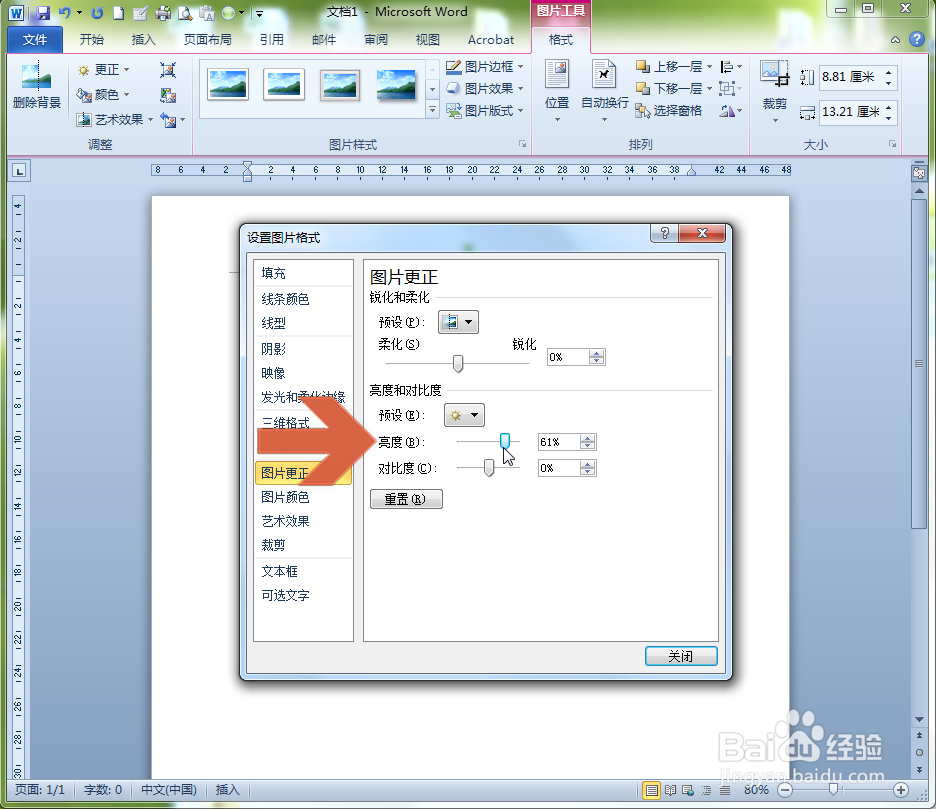The image size is (936, 809).
Task: Click the brightness 61% value field
Action: coord(558,442)
